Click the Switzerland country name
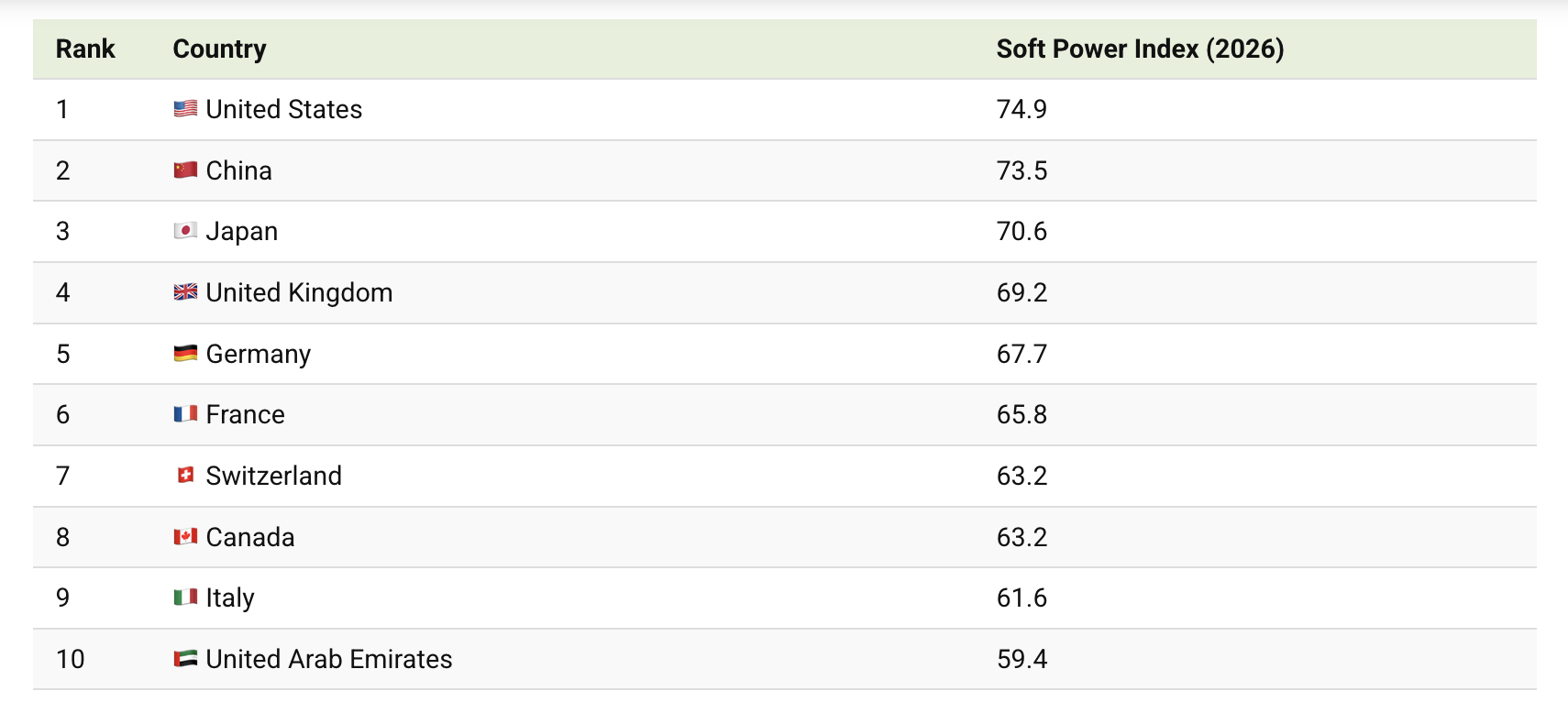 point(273,477)
